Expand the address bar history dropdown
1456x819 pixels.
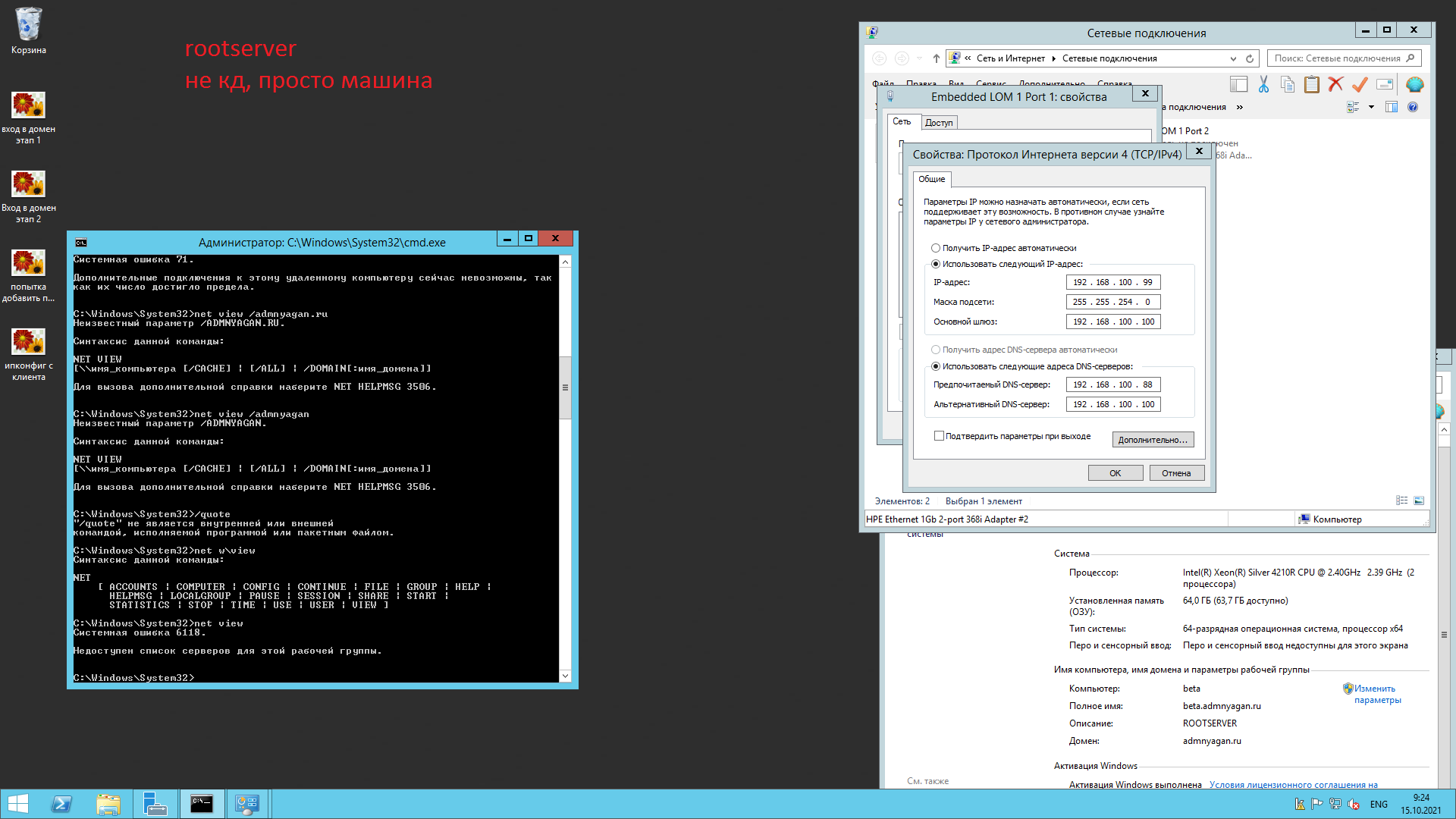pyautogui.click(x=1233, y=58)
